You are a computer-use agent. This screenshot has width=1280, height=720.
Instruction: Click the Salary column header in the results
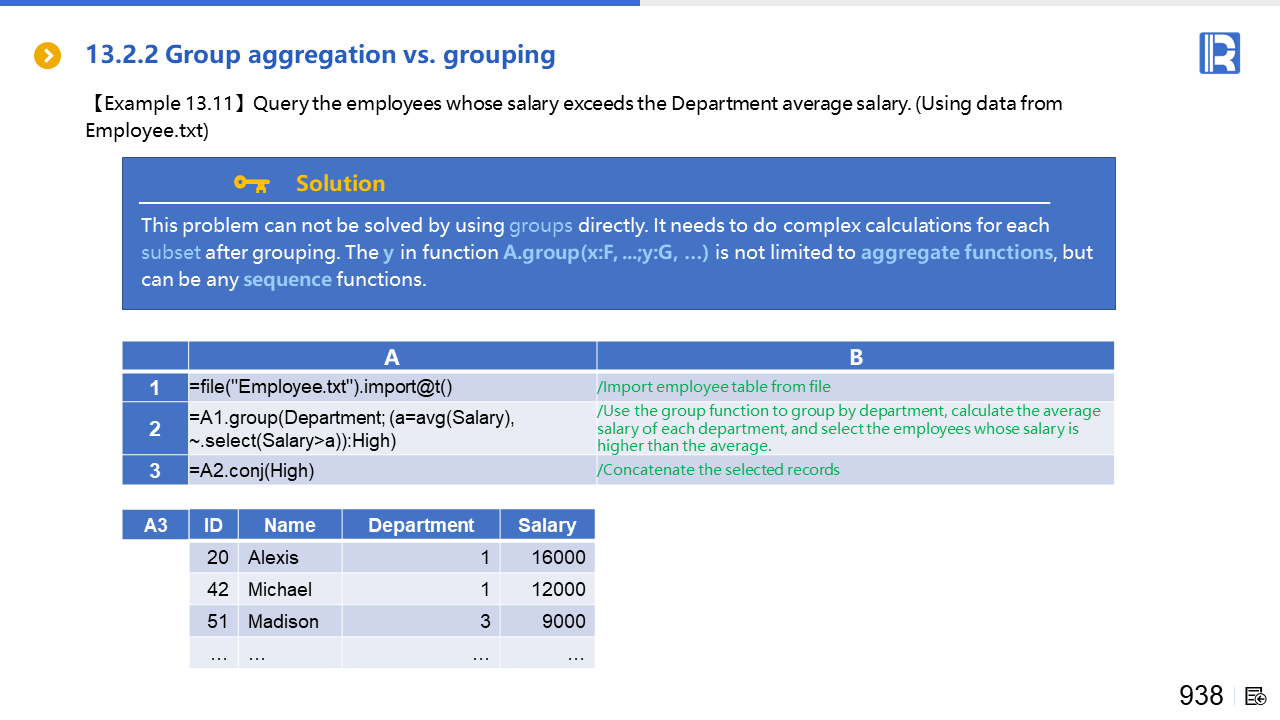pos(547,525)
